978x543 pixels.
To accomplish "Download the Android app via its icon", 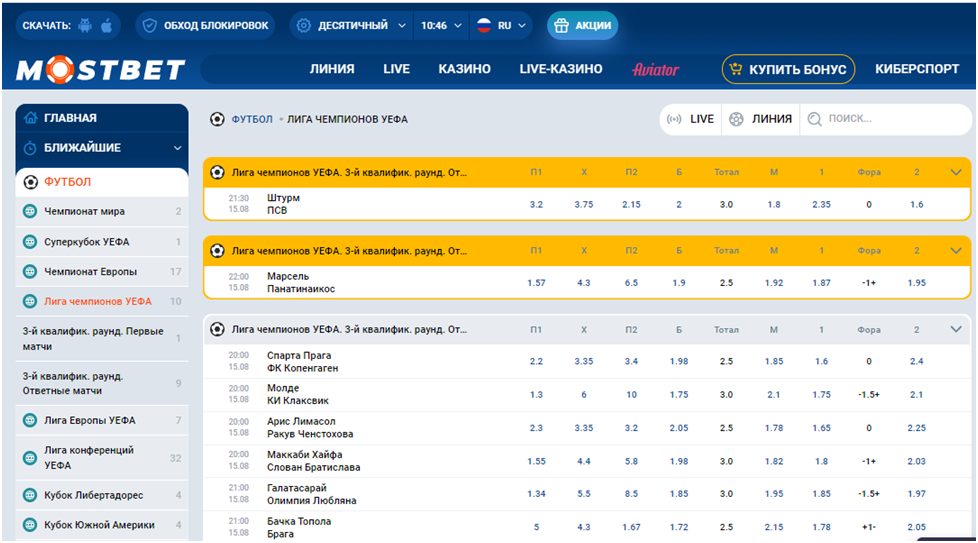I will tap(85, 26).
